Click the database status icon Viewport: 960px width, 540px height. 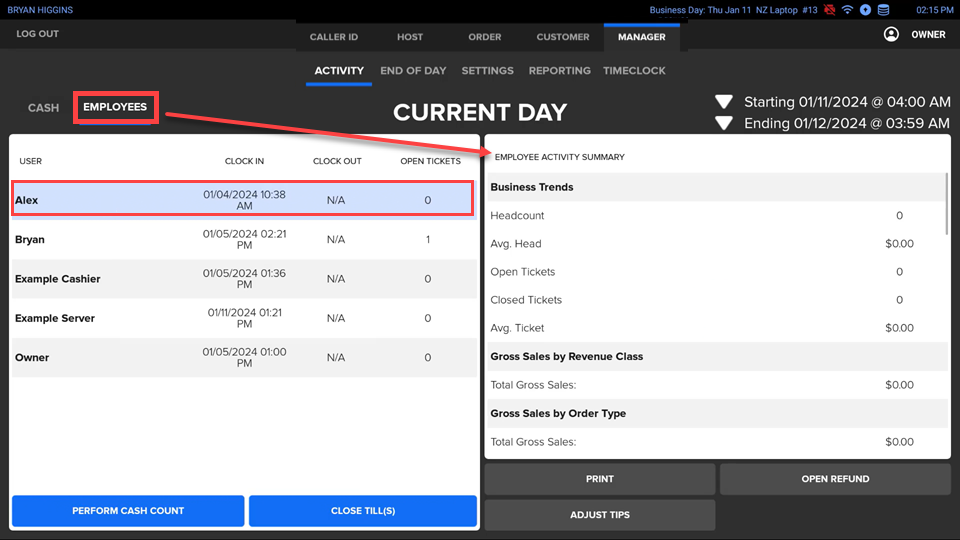(x=882, y=10)
